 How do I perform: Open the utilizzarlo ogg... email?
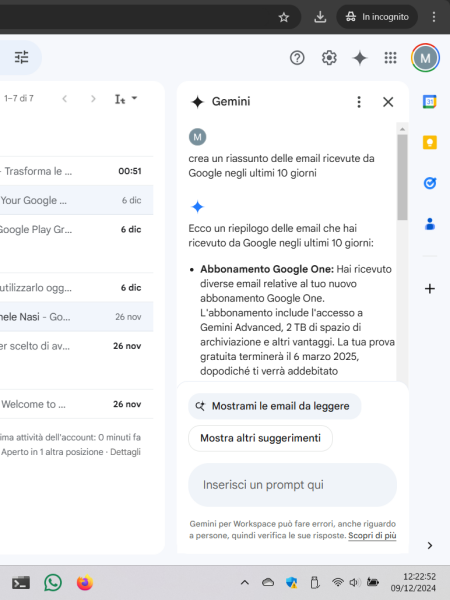[x=77, y=287]
